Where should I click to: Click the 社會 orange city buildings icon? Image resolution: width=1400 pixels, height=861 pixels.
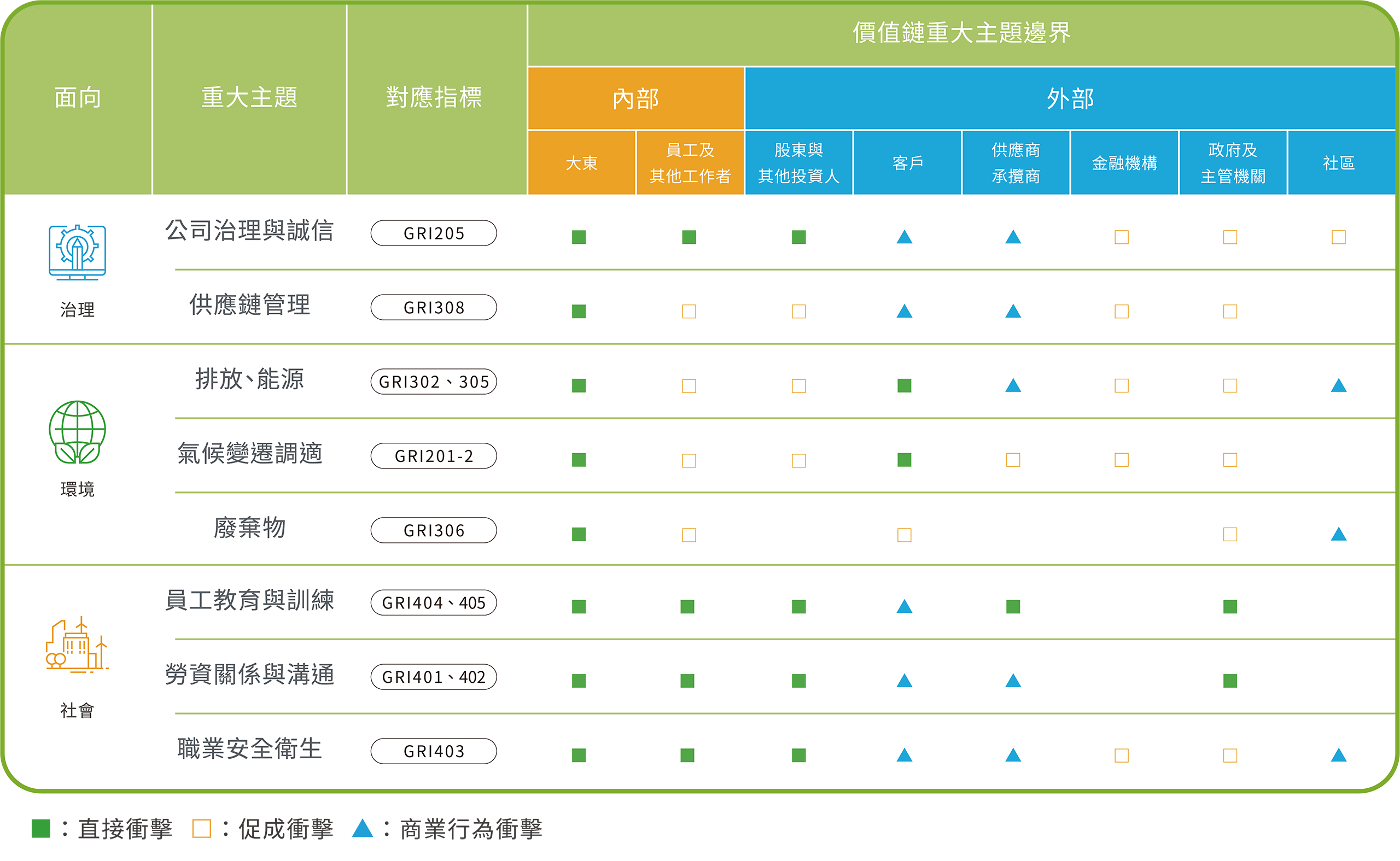click(x=78, y=645)
